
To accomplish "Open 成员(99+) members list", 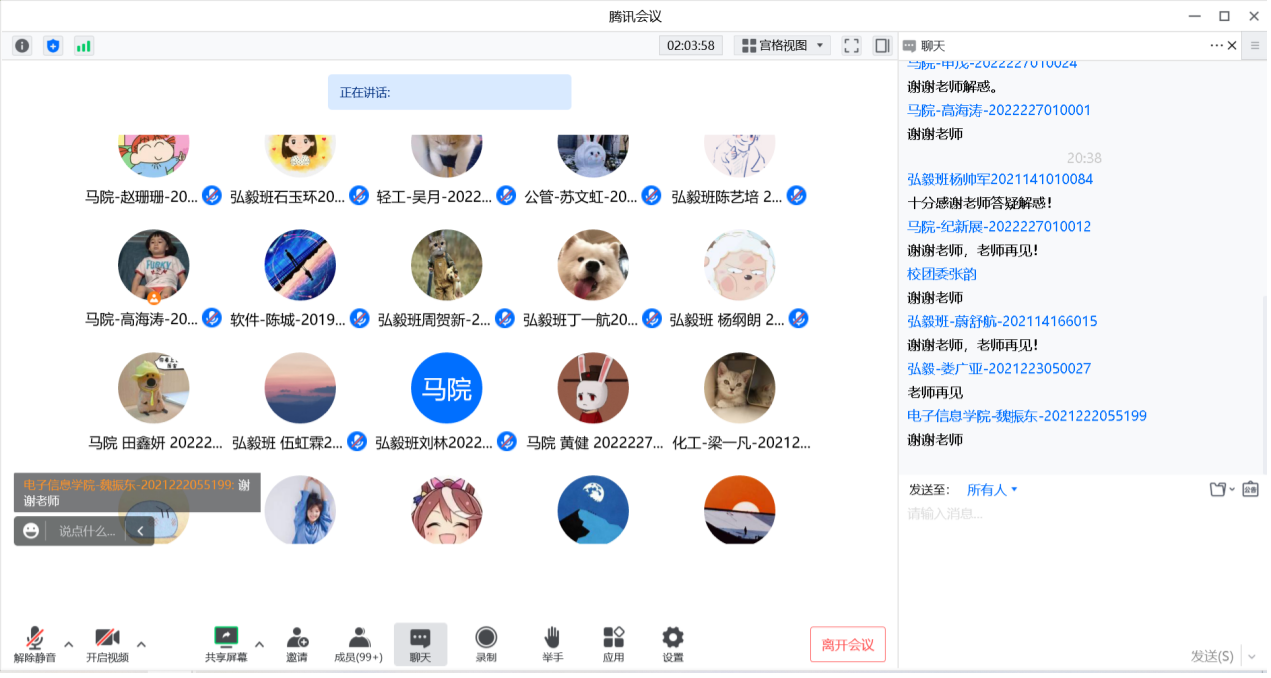I will (x=359, y=645).
